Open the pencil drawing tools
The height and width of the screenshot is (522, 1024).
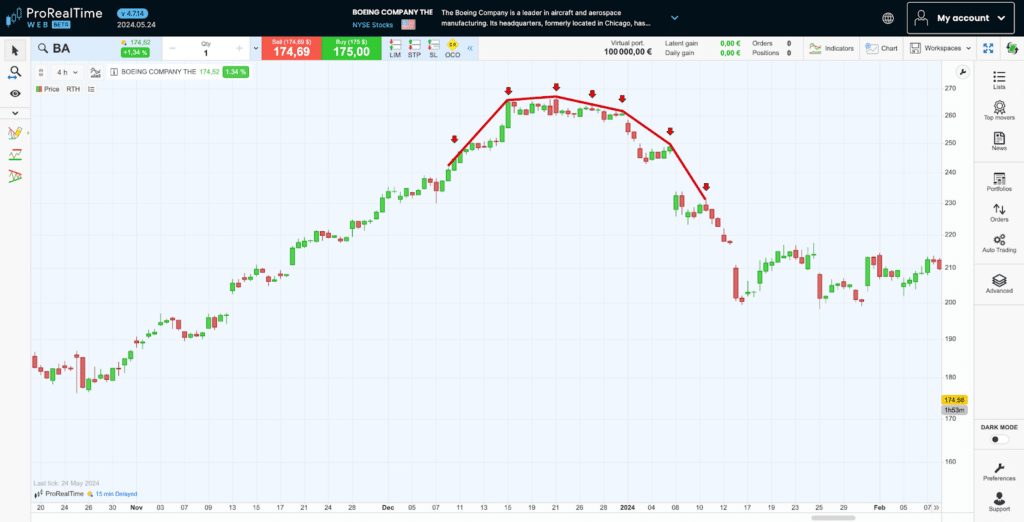15,133
